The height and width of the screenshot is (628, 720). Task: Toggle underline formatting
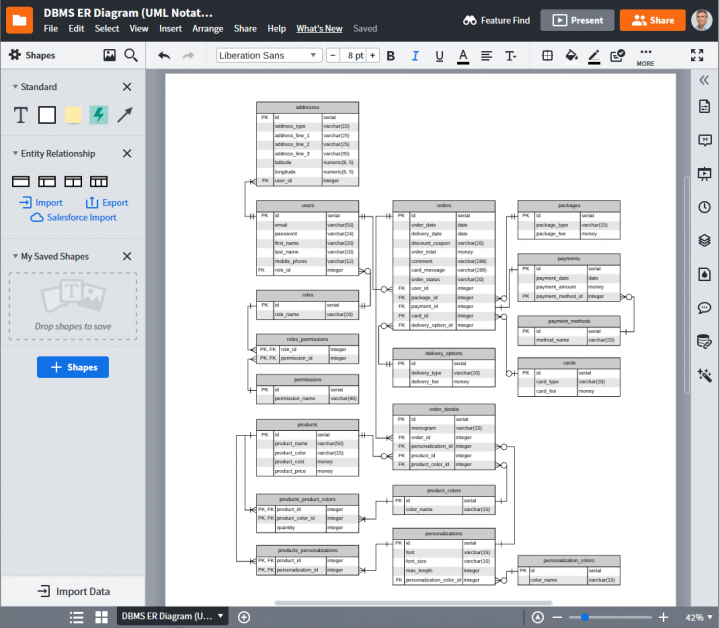pos(438,56)
